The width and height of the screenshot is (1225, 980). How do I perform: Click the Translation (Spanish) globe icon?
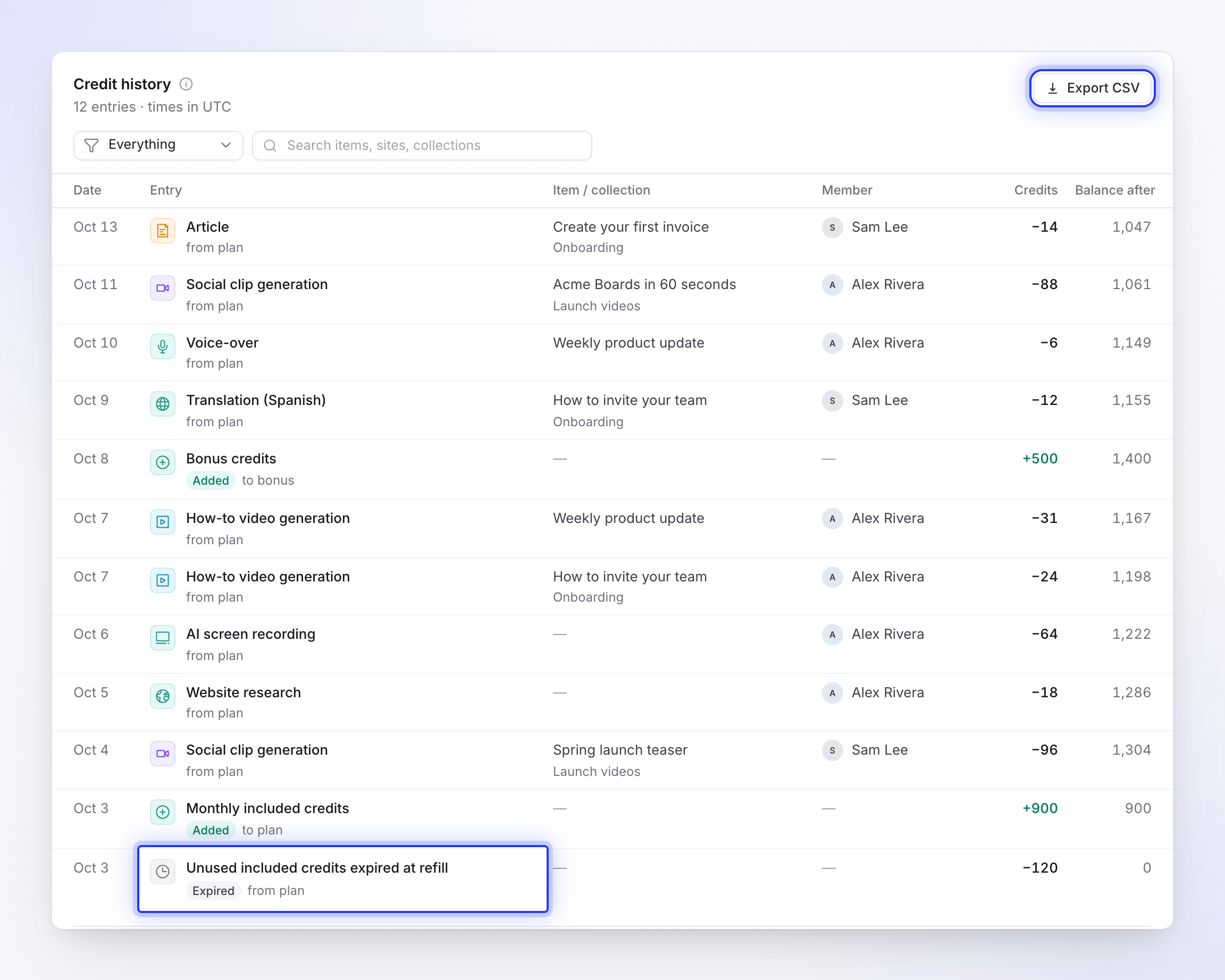click(163, 404)
